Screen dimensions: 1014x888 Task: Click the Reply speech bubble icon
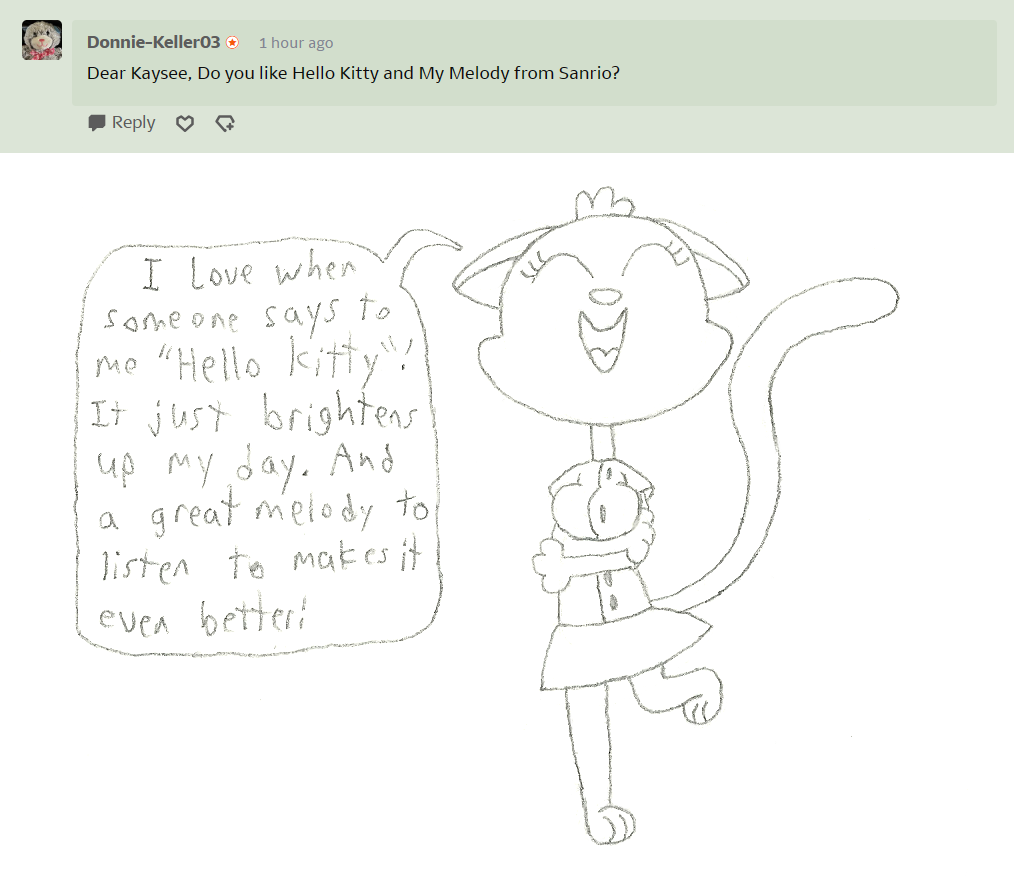click(x=97, y=123)
